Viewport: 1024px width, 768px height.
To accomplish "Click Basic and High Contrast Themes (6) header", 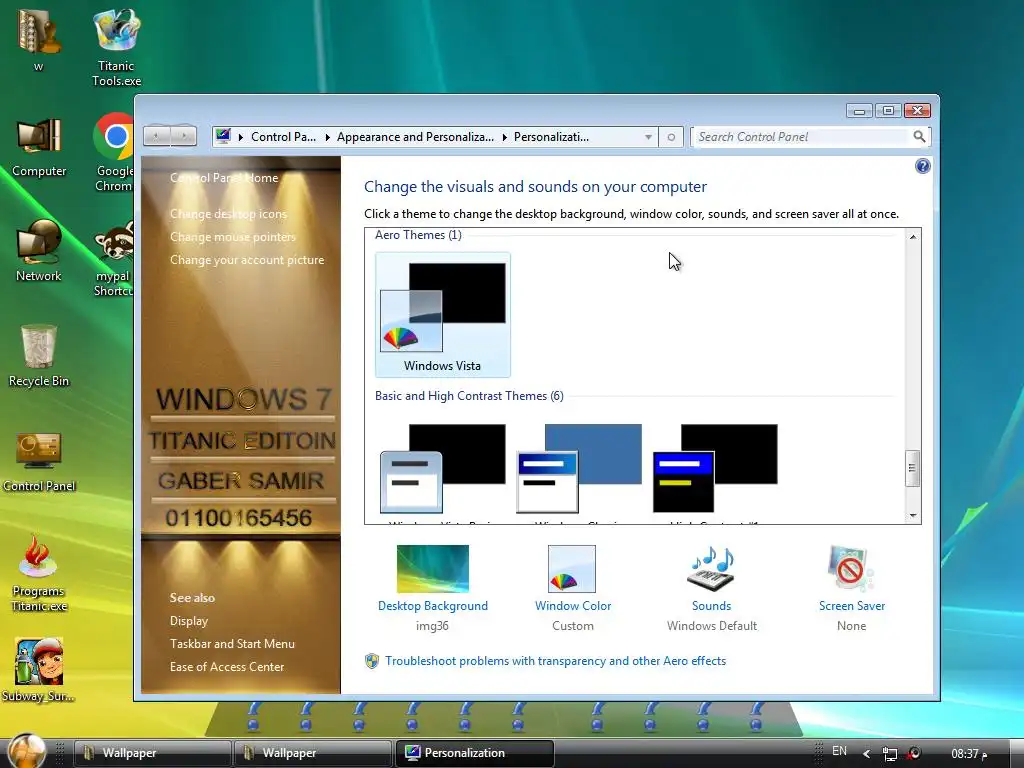I will click(469, 396).
